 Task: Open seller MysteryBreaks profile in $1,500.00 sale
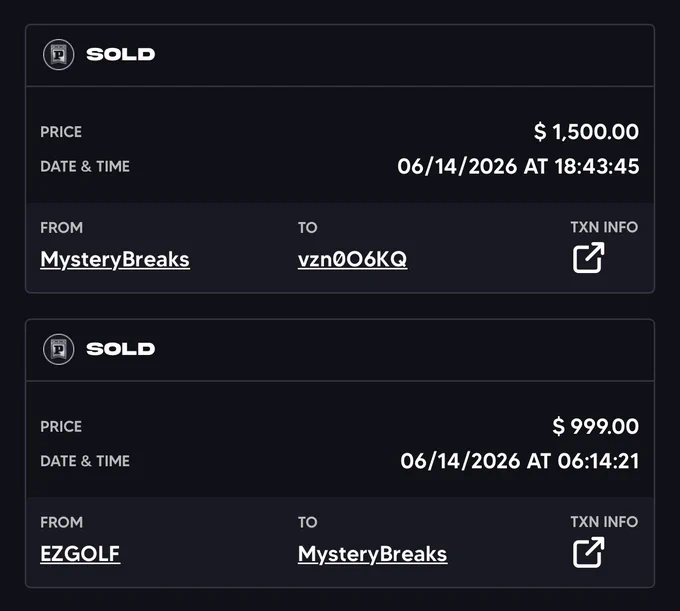pyautogui.click(x=115, y=260)
